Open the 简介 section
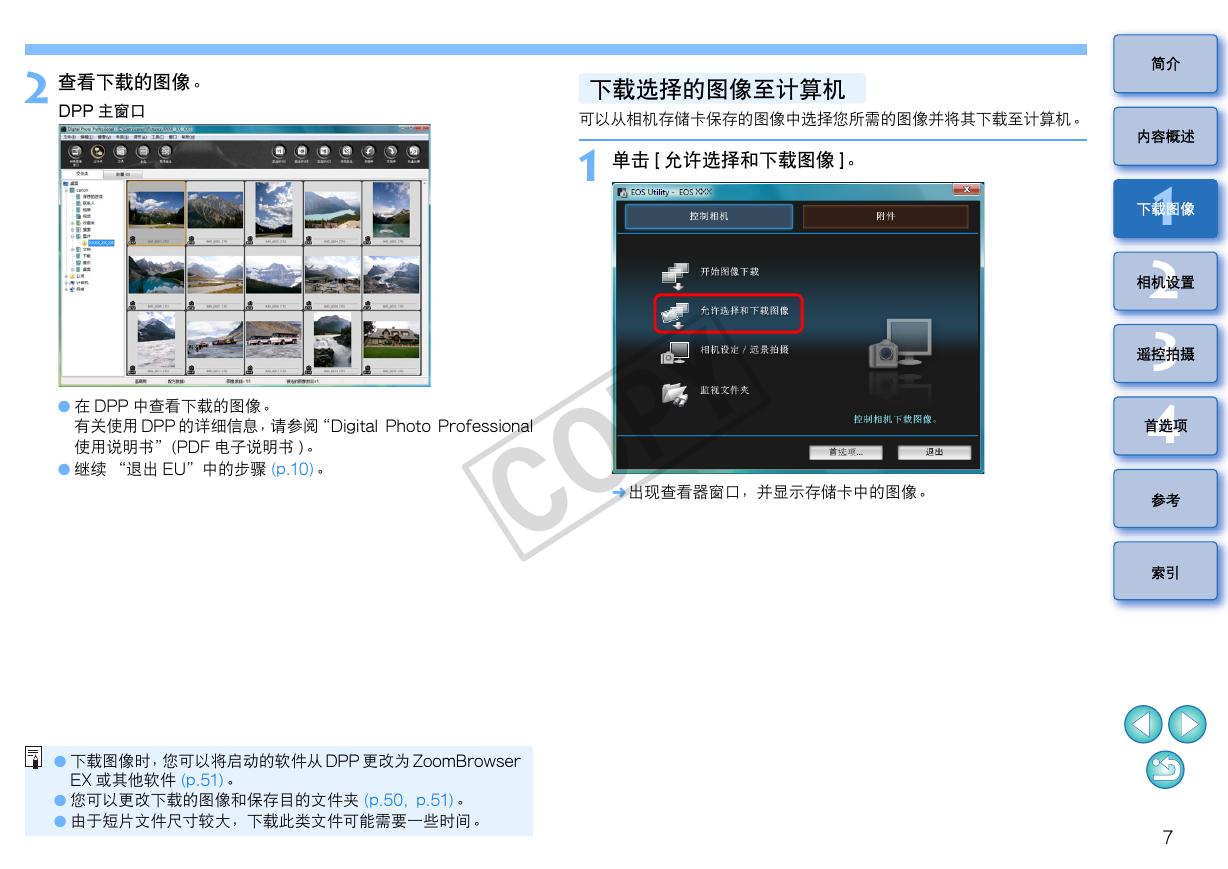This screenshot has height=869, width=1228. click(1165, 64)
